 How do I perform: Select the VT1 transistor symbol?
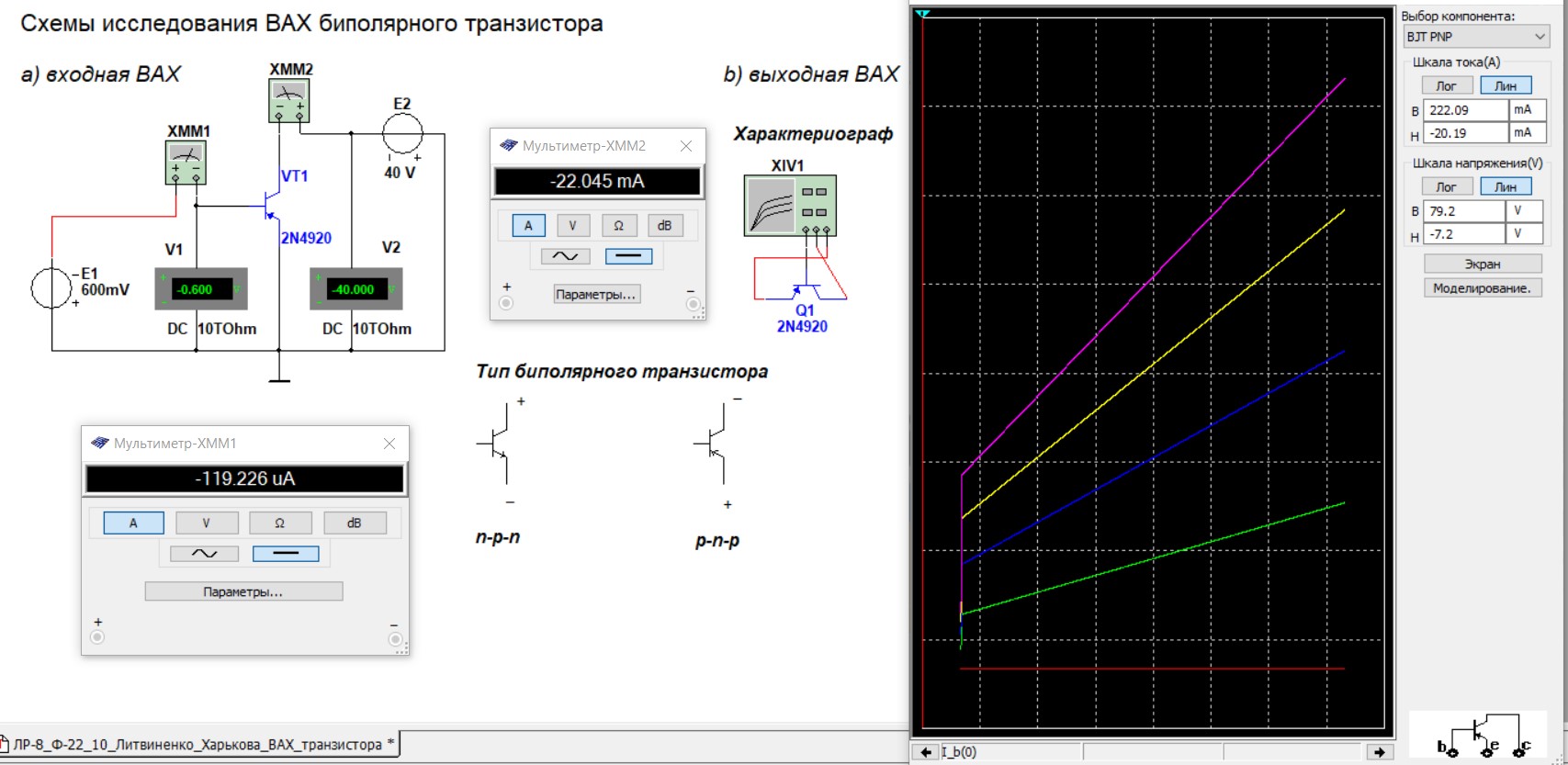coord(271,204)
